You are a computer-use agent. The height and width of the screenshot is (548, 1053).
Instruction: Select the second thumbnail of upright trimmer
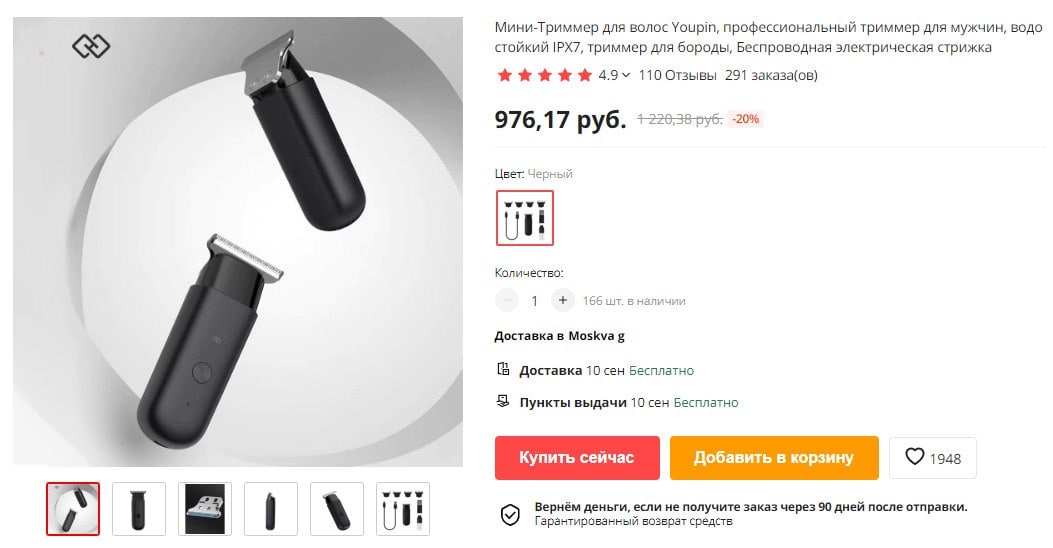point(139,509)
